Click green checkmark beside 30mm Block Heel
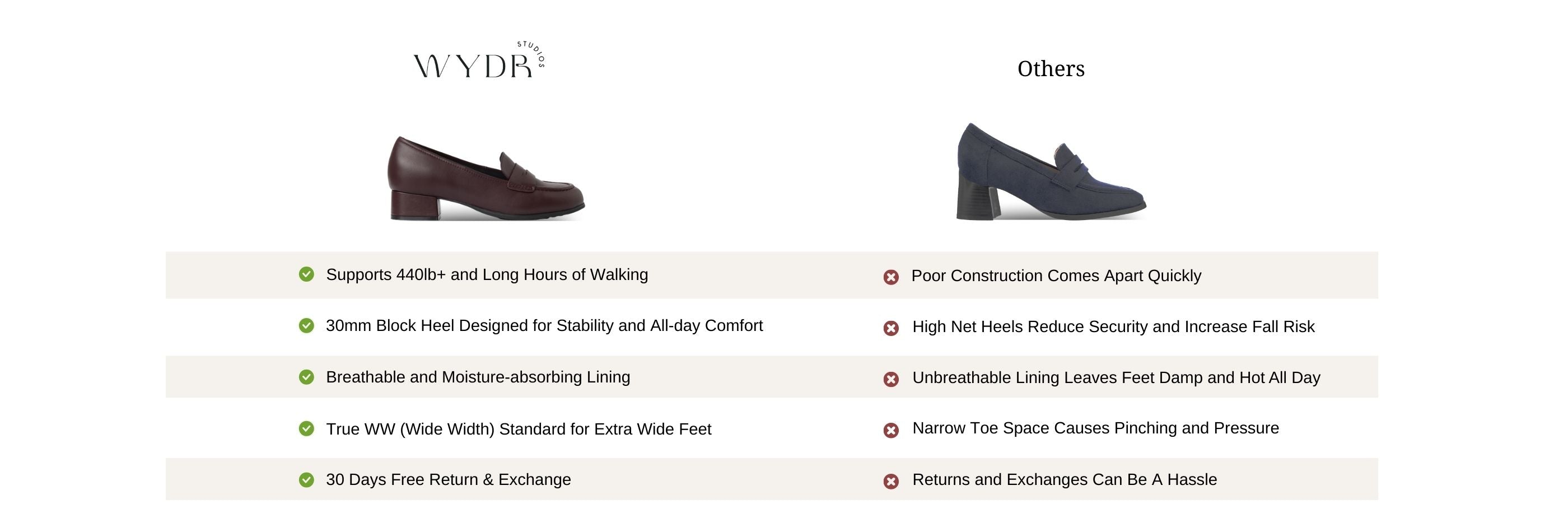Screen dimensions: 1568x532 pyautogui.click(x=306, y=326)
